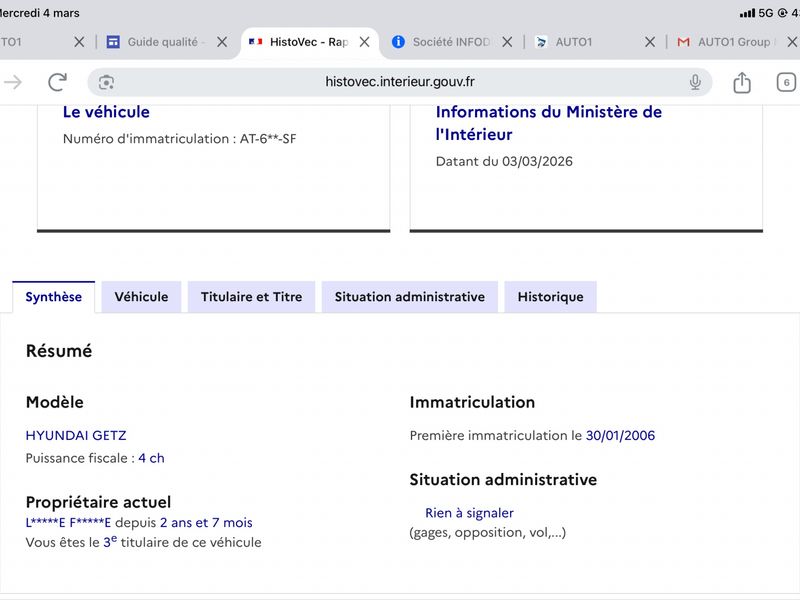Click the Le véhicule card heading
The width and height of the screenshot is (800, 600).
(106, 112)
